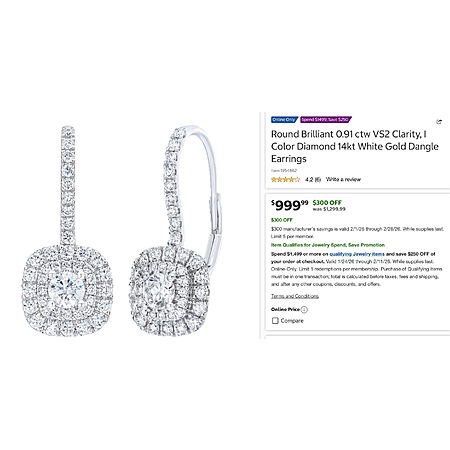The height and width of the screenshot is (450, 450).
Task: Click the Compare label text
Action: point(292,321)
